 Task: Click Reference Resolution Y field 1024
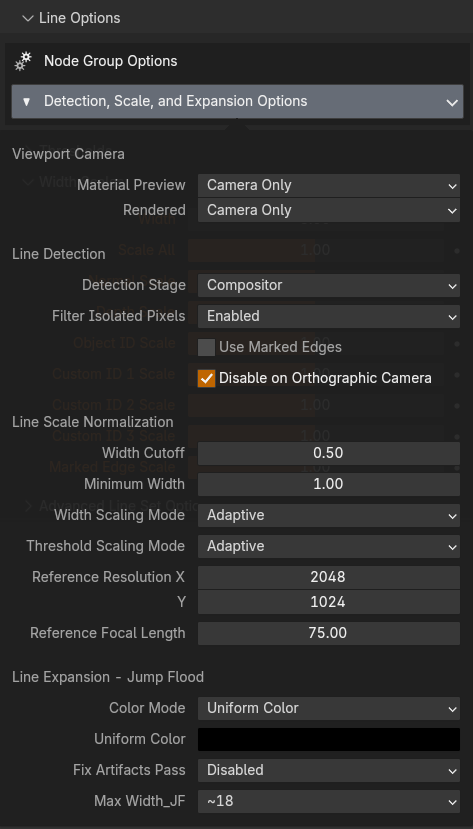click(329, 602)
